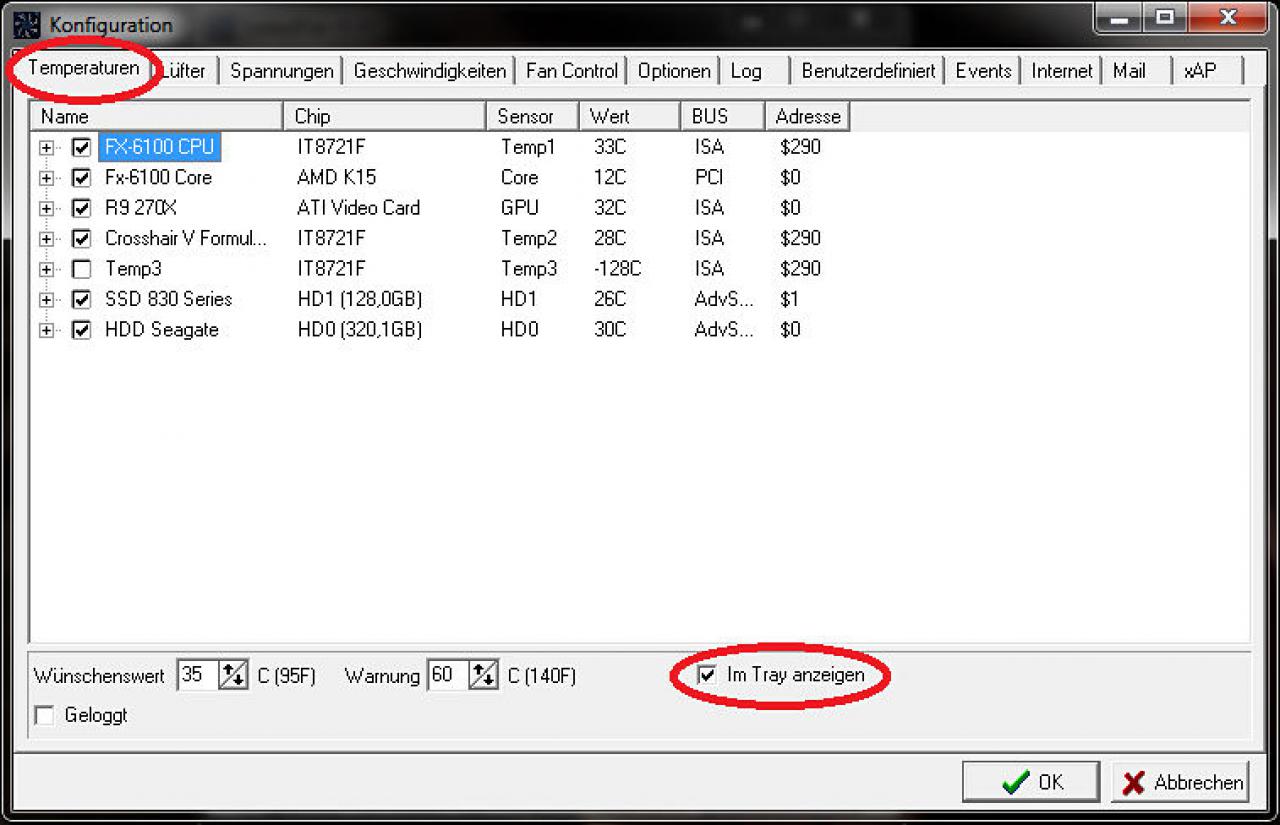Viewport: 1280px width, 825px height.
Task: Select the SSD 830 Series row name
Action: 168,299
